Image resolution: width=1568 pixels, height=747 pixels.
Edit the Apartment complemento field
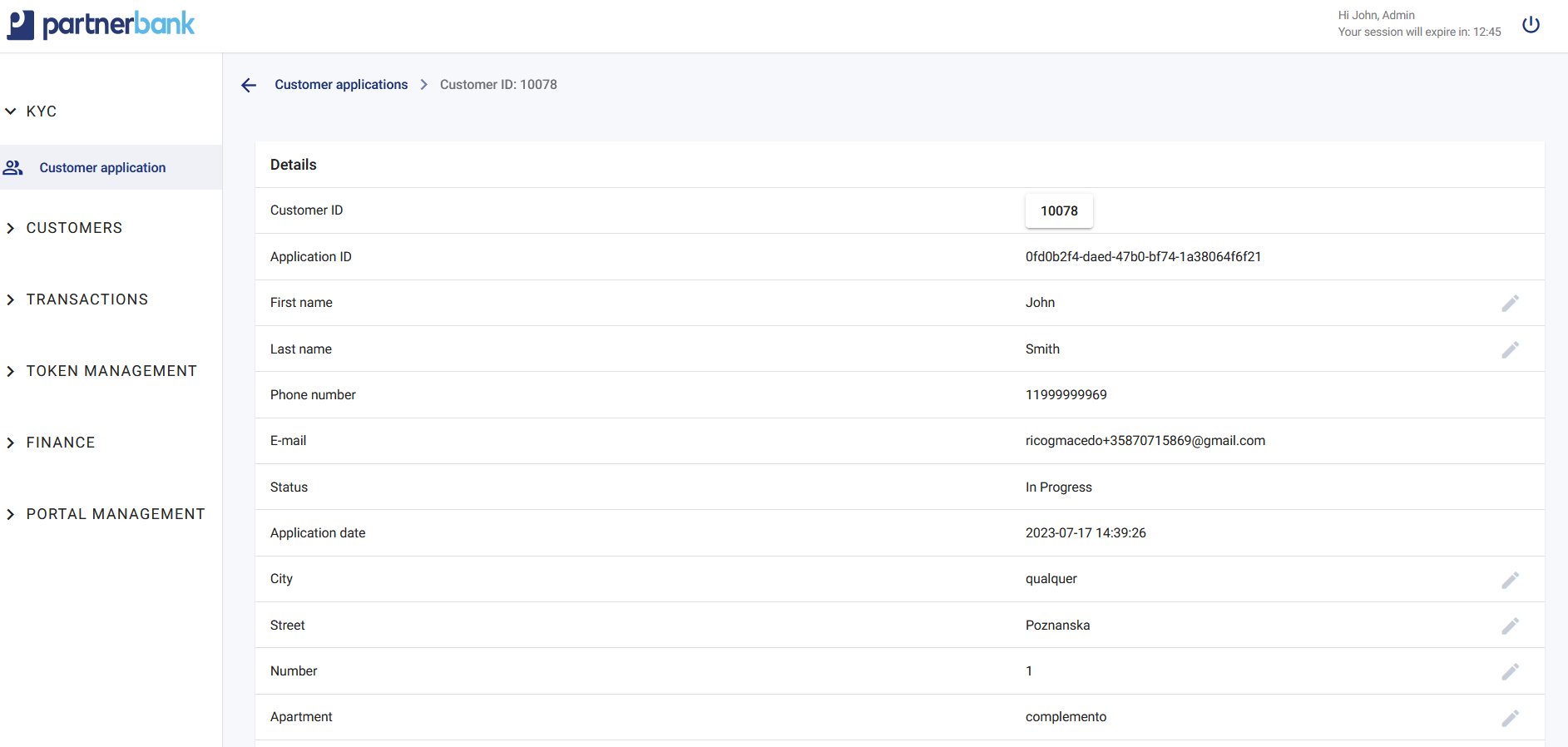[x=1510, y=718]
